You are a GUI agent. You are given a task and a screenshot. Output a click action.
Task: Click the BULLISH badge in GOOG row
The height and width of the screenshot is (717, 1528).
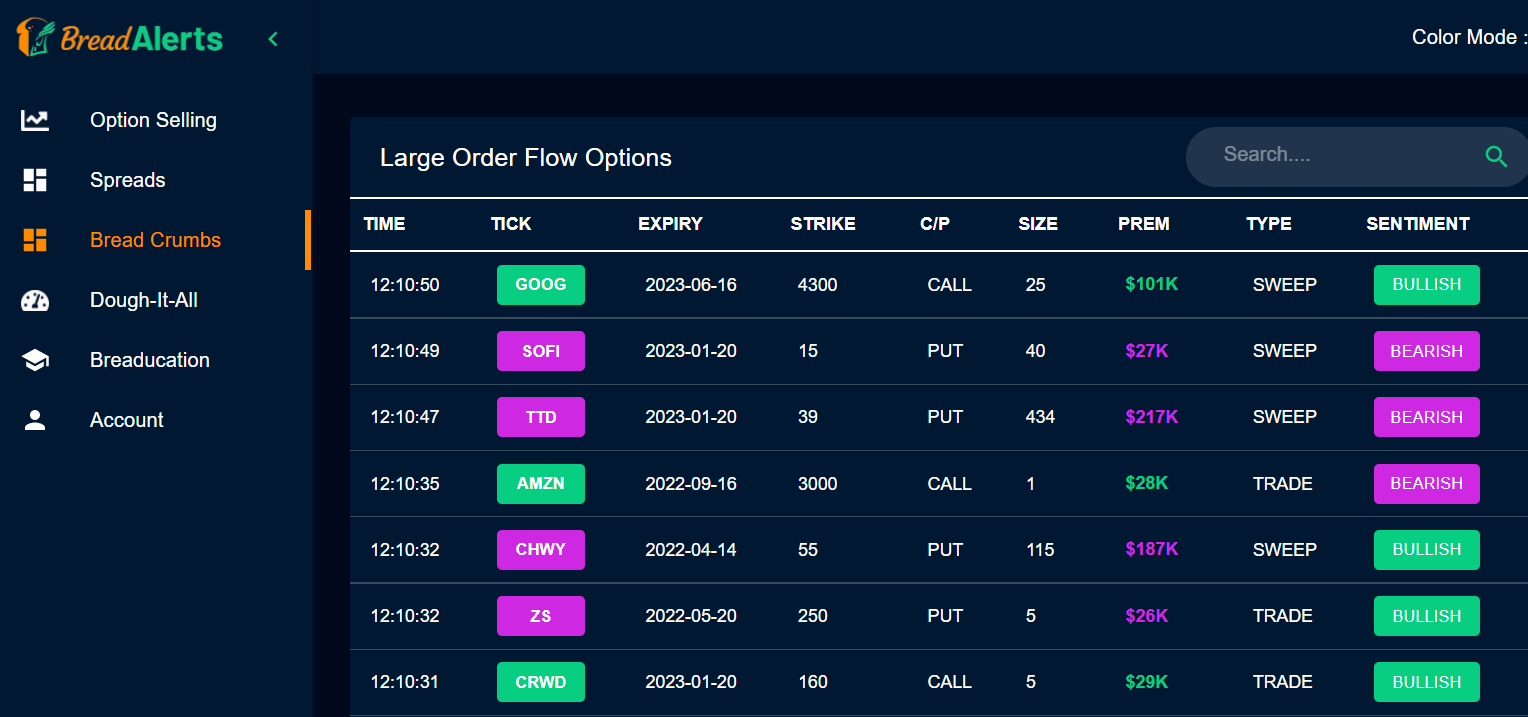[1427, 285]
